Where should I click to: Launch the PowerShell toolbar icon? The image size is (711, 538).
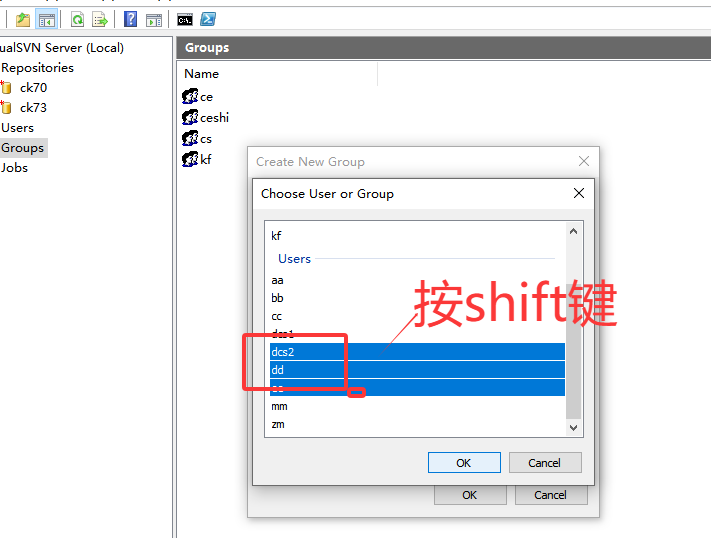point(208,20)
